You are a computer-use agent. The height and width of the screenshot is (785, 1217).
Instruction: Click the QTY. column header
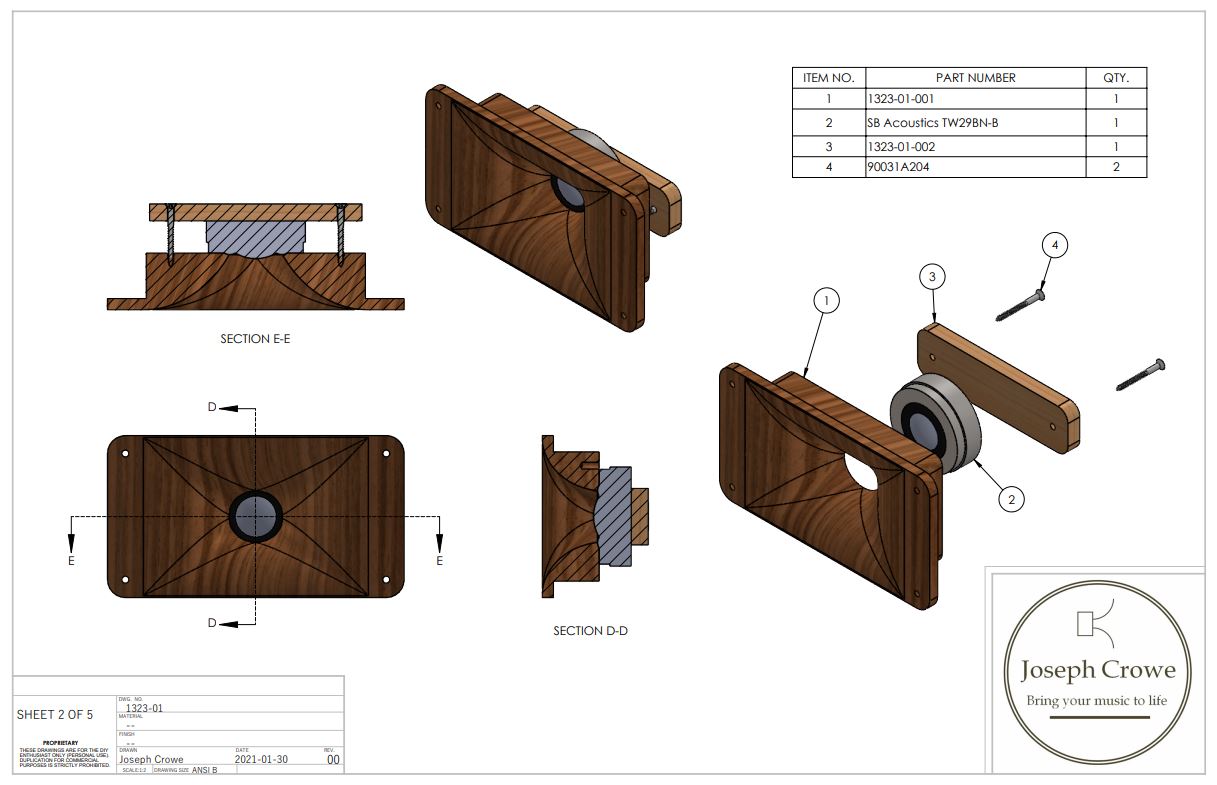[1115, 78]
